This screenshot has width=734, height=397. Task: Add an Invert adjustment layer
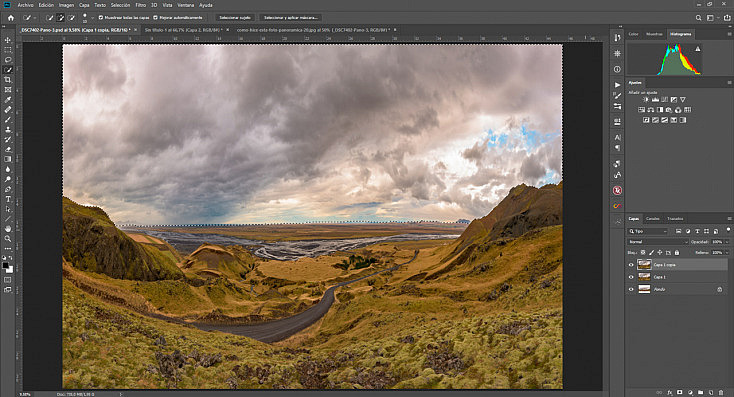point(646,120)
